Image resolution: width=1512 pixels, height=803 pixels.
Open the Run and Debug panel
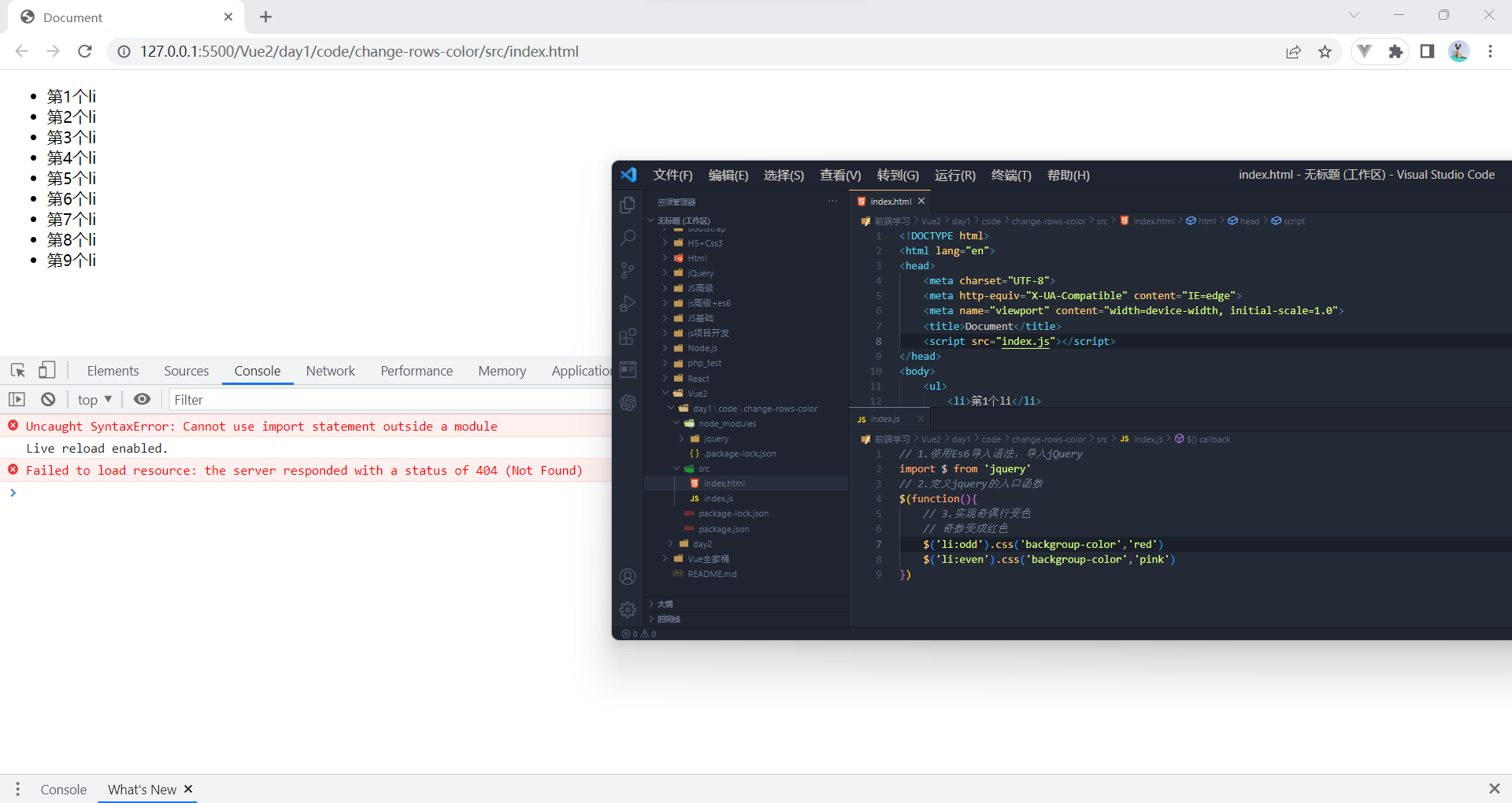click(x=628, y=303)
